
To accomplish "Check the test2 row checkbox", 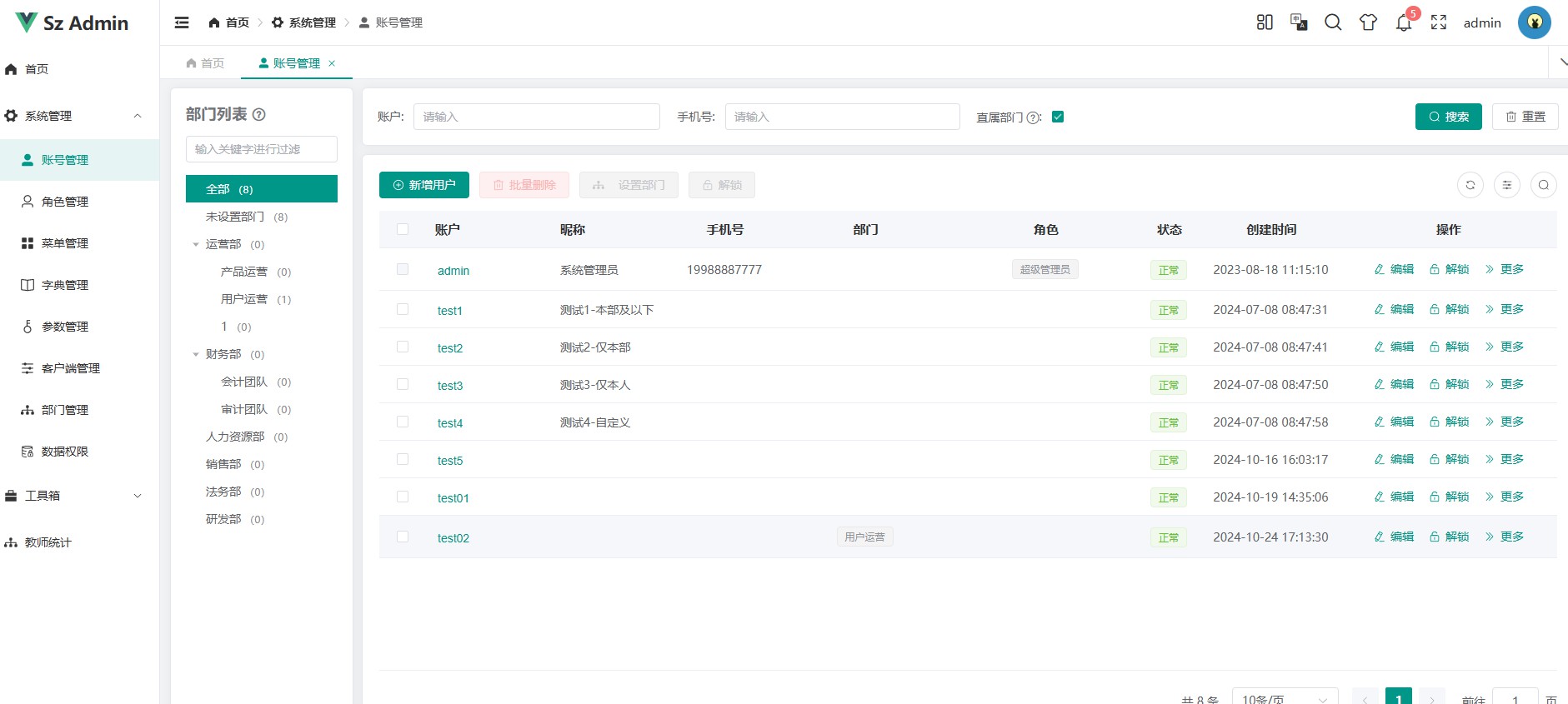I will tap(403, 347).
